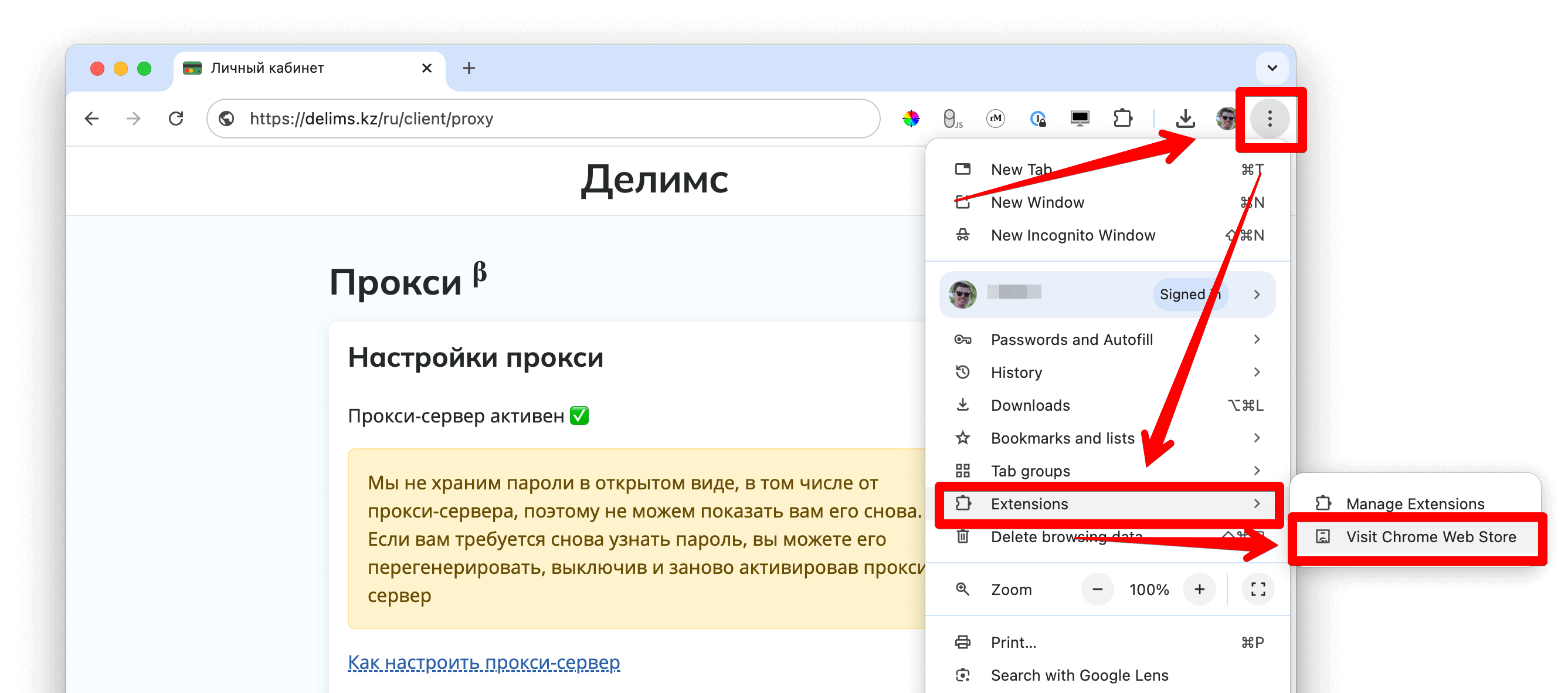Choose New Window menu item
The width and height of the screenshot is (1568, 693).
coord(1107,202)
